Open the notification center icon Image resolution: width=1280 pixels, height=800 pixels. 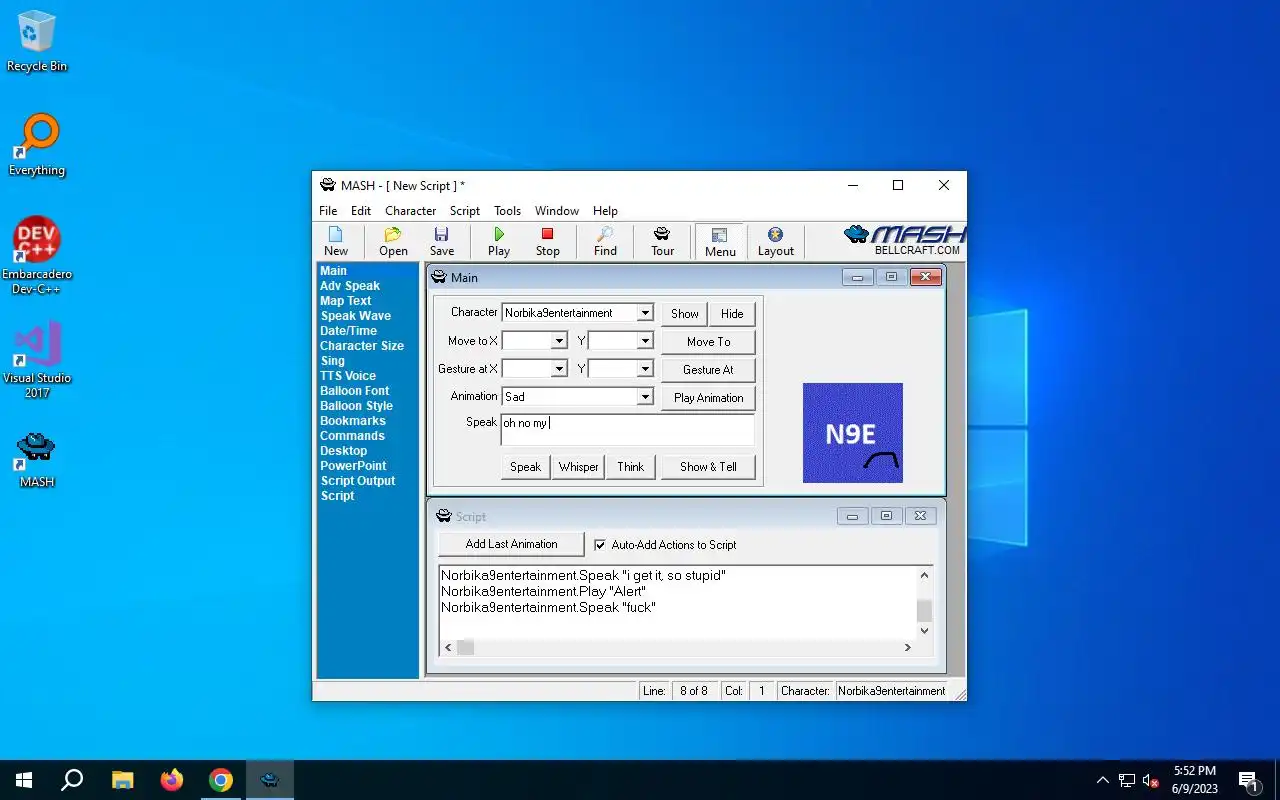point(1248,780)
